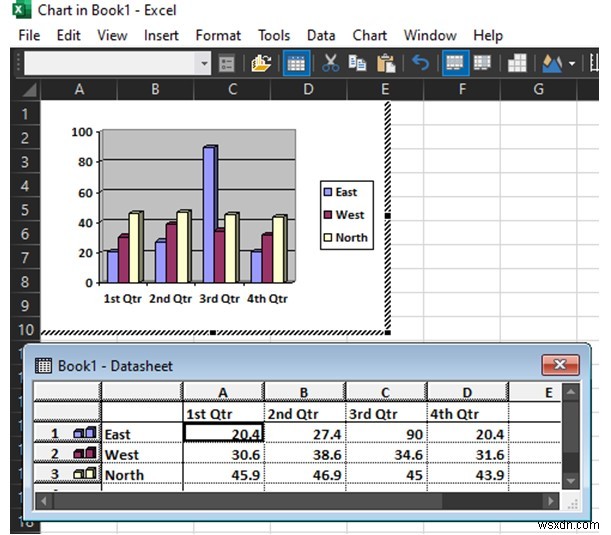Click the 3rd Qtr datasheet header cell
The image size is (611, 535).
(386, 413)
